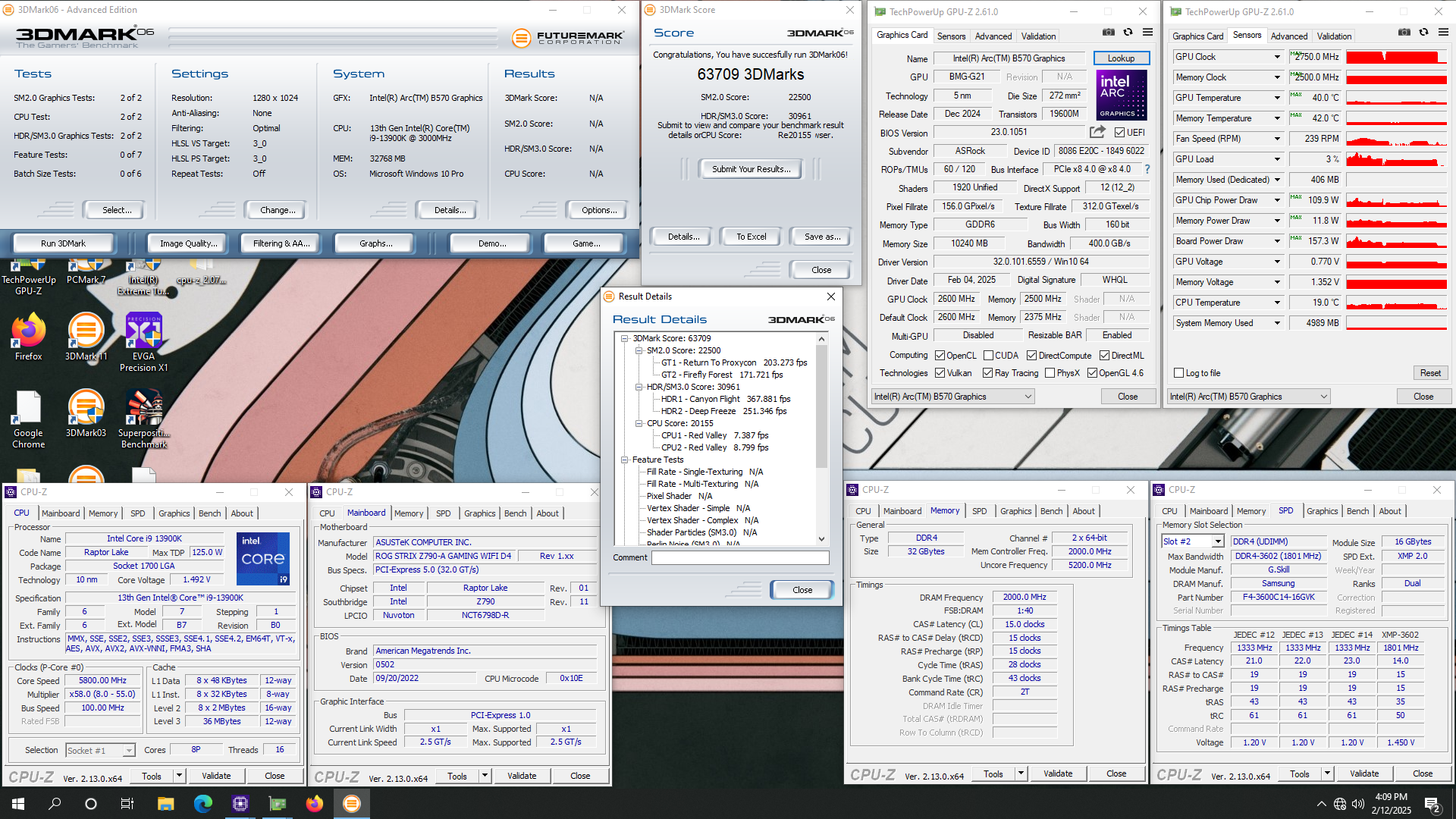Click the Lookup button in GPU-Z
Screen dimensions: 1456x819
1121,58
